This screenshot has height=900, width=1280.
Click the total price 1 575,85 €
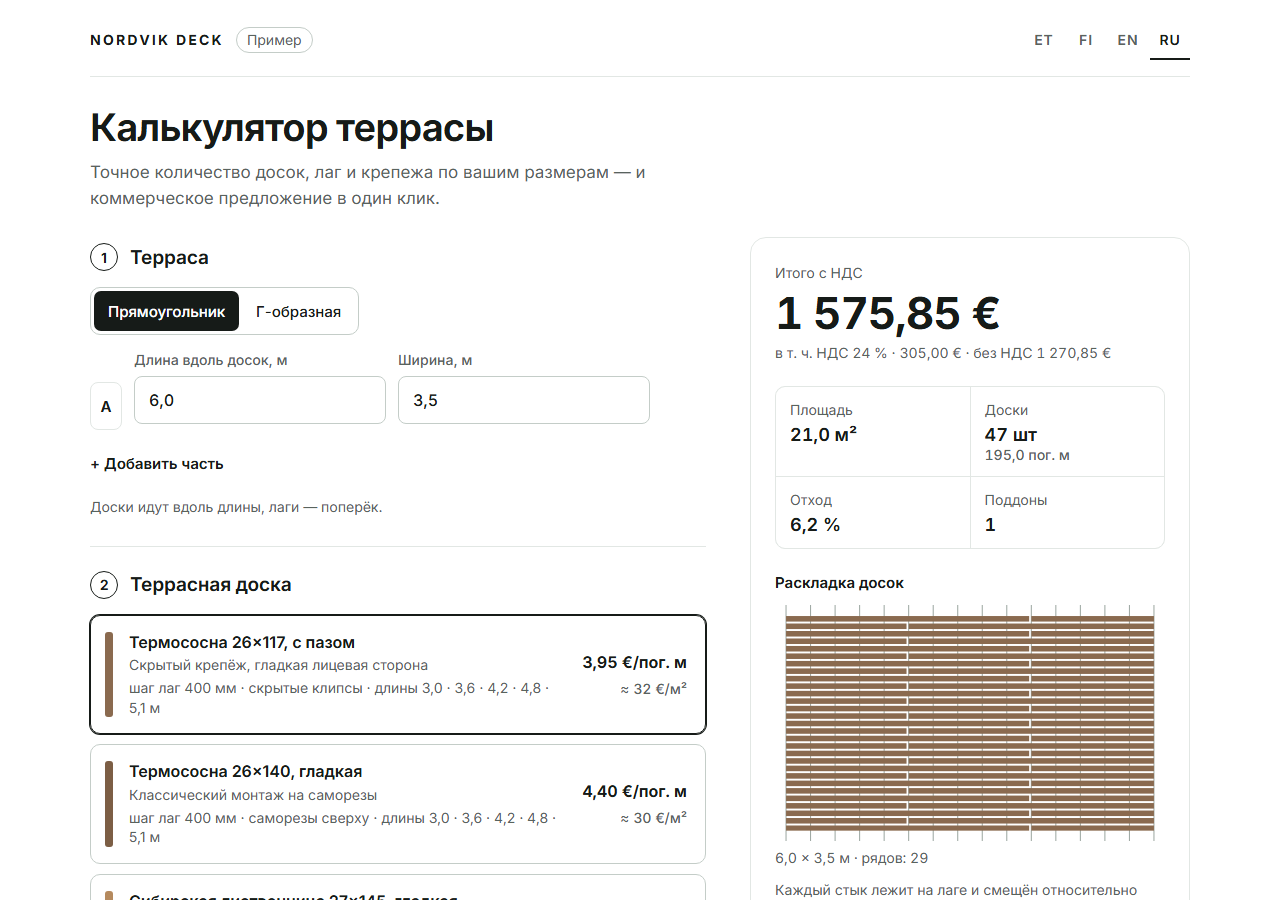point(888,314)
